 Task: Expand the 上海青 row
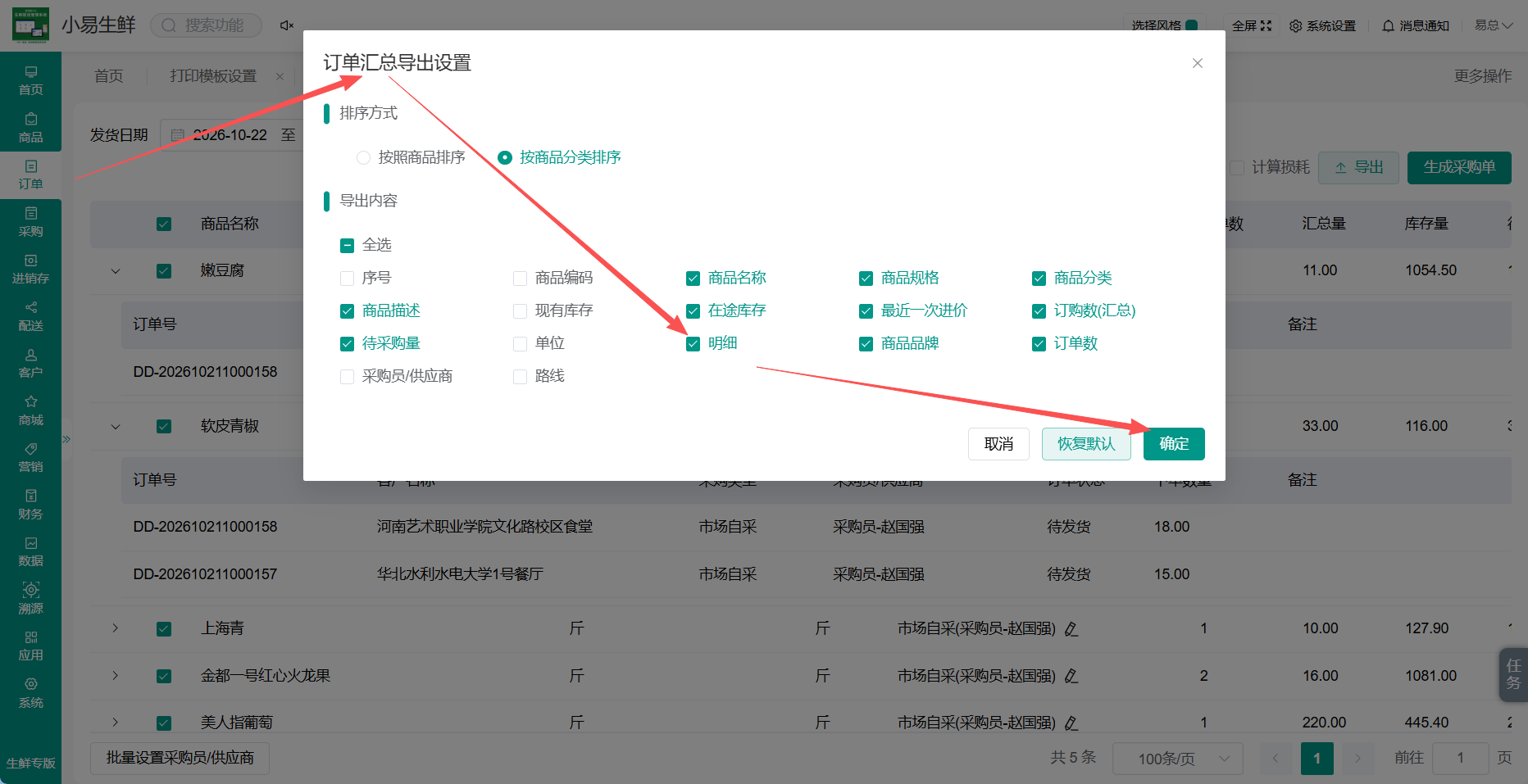pos(116,628)
